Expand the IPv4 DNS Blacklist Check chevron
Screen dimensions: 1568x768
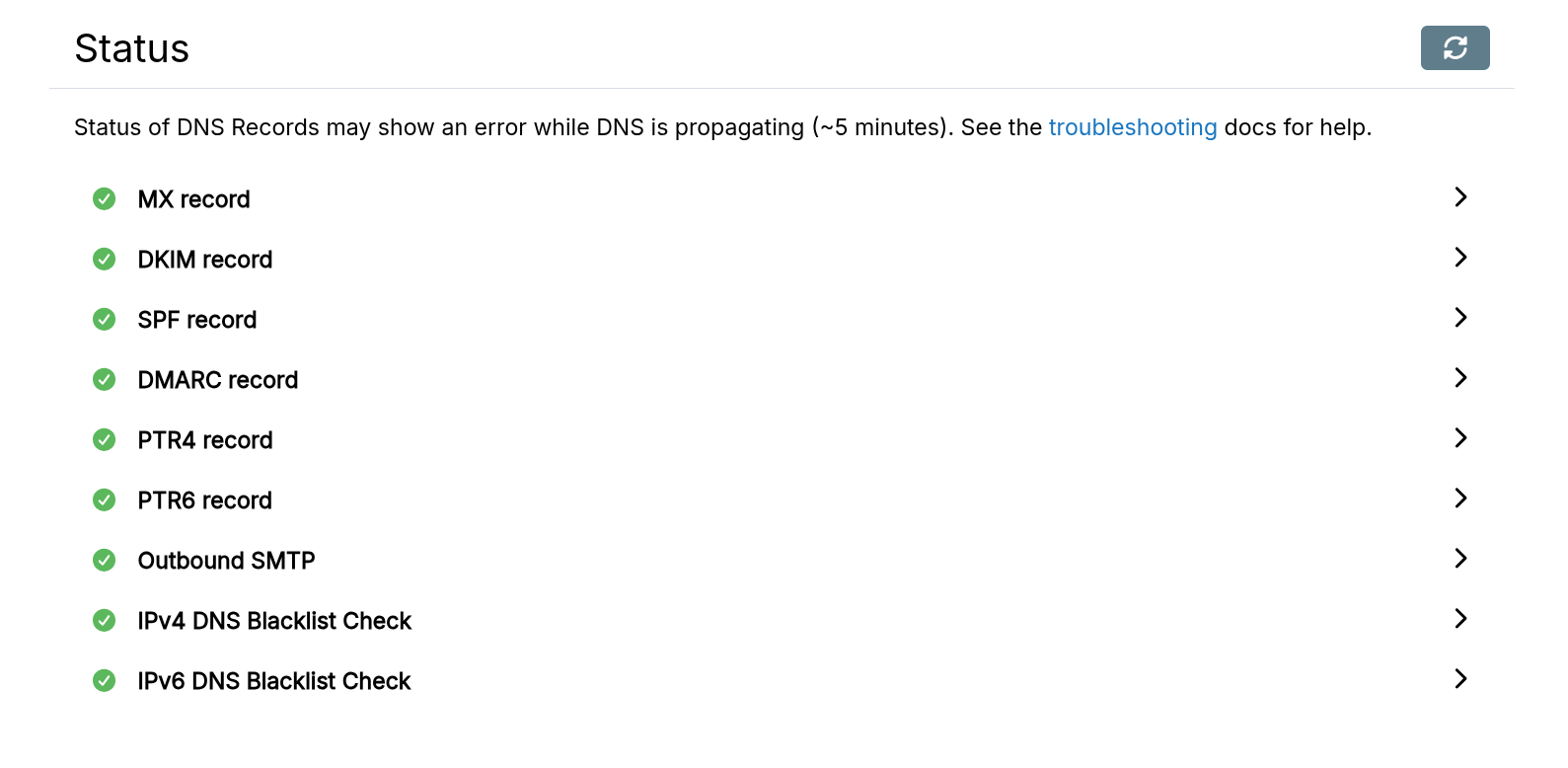coord(1460,619)
